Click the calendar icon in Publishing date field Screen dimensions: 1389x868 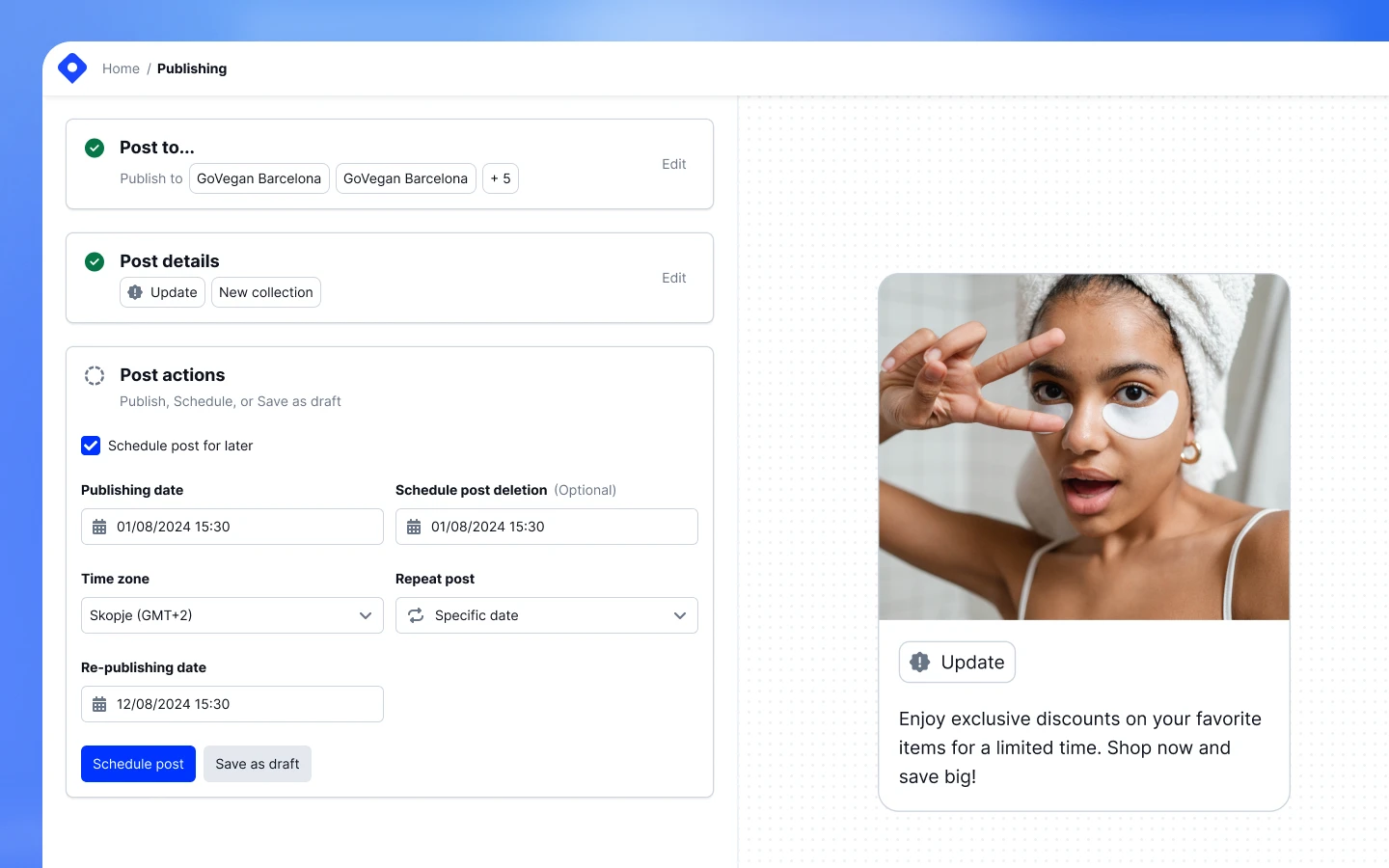point(98,527)
